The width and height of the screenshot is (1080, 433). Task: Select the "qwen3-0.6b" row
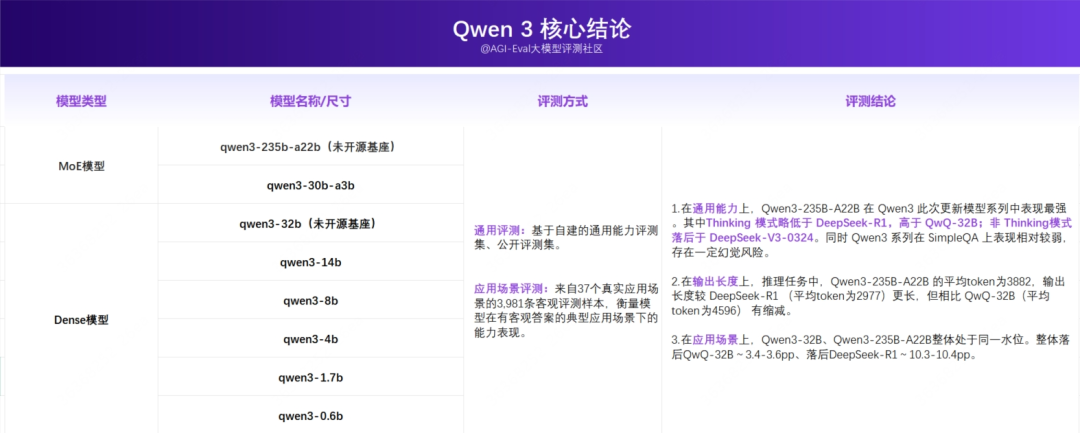[x=311, y=416]
